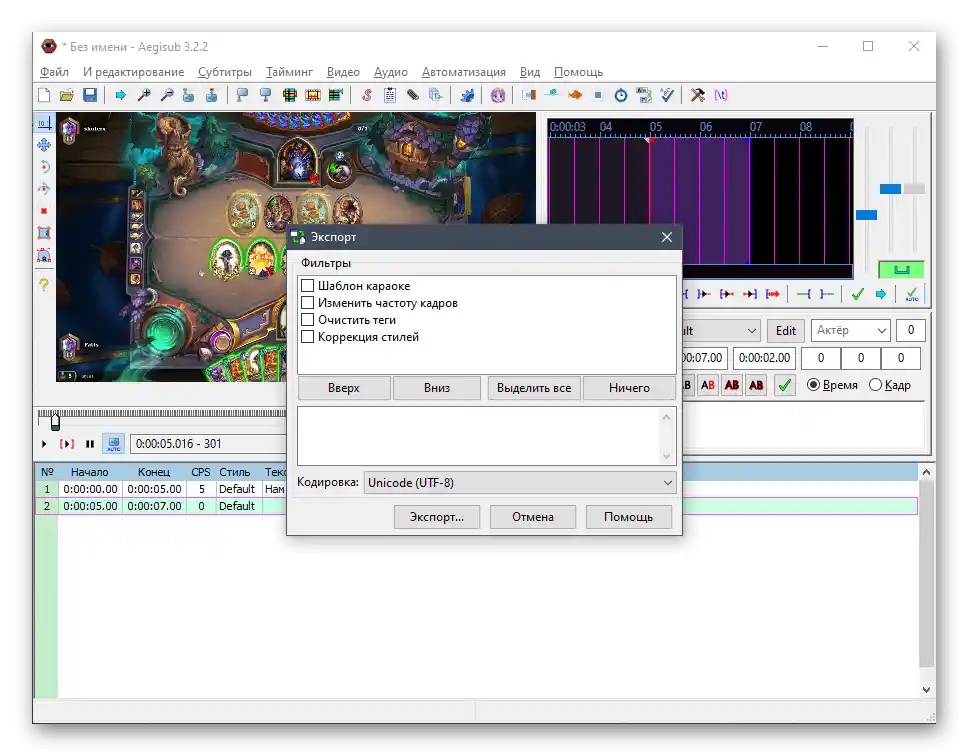This screenshot has width=968, height=756.
Task: Enable the Шаблон караоке filter checkbox
Action: [x=308, y=287]
